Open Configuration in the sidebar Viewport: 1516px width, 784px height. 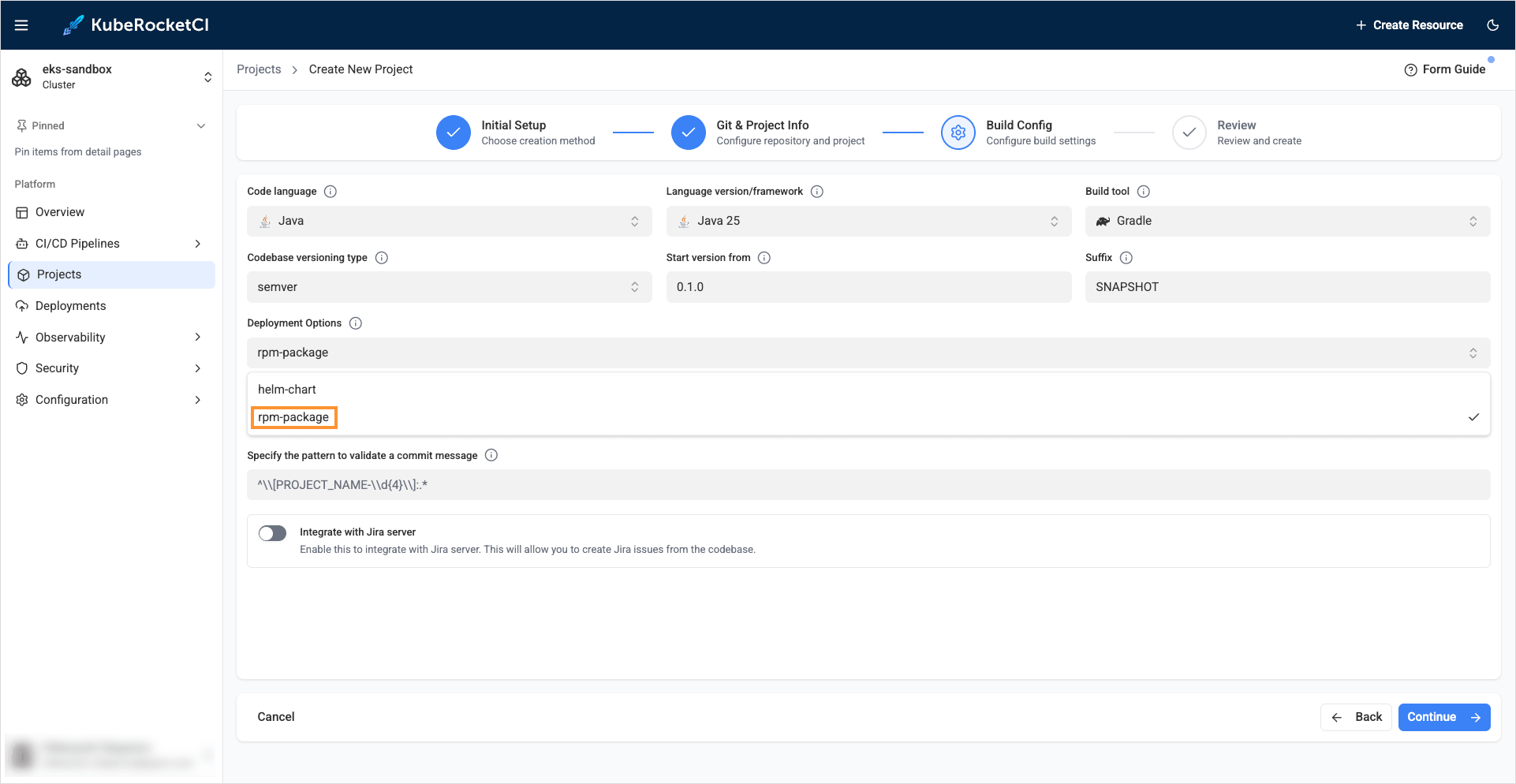point(111,400)
